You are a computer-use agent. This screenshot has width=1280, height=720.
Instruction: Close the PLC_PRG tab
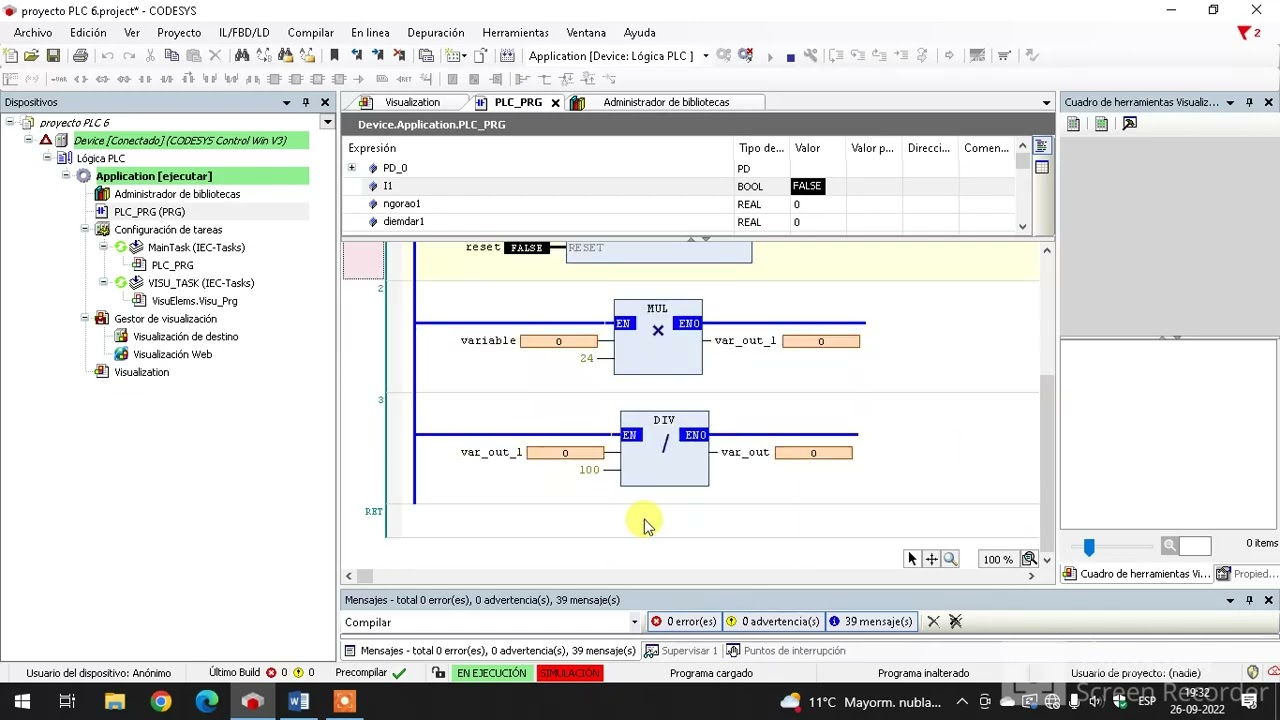pos(555,103)
